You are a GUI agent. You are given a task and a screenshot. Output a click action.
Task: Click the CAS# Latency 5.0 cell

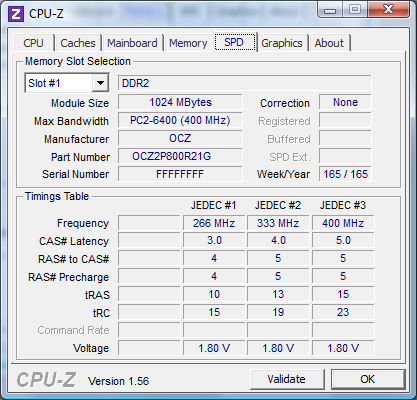(343, 240)
